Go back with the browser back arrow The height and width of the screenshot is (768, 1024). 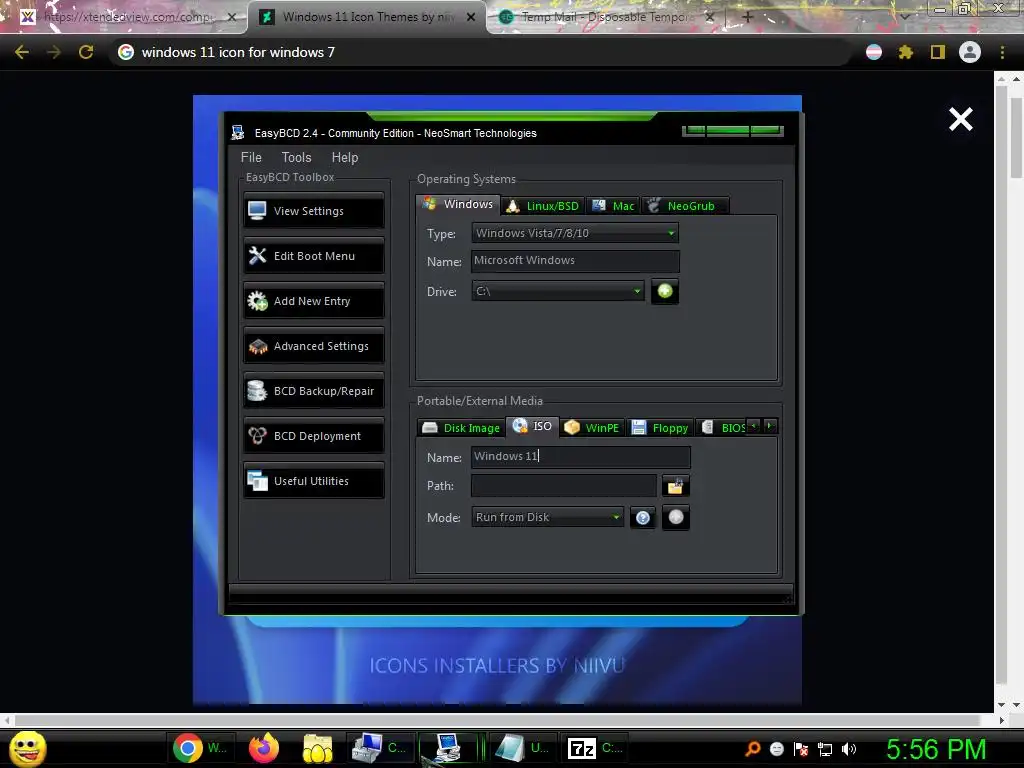(22, 52)
